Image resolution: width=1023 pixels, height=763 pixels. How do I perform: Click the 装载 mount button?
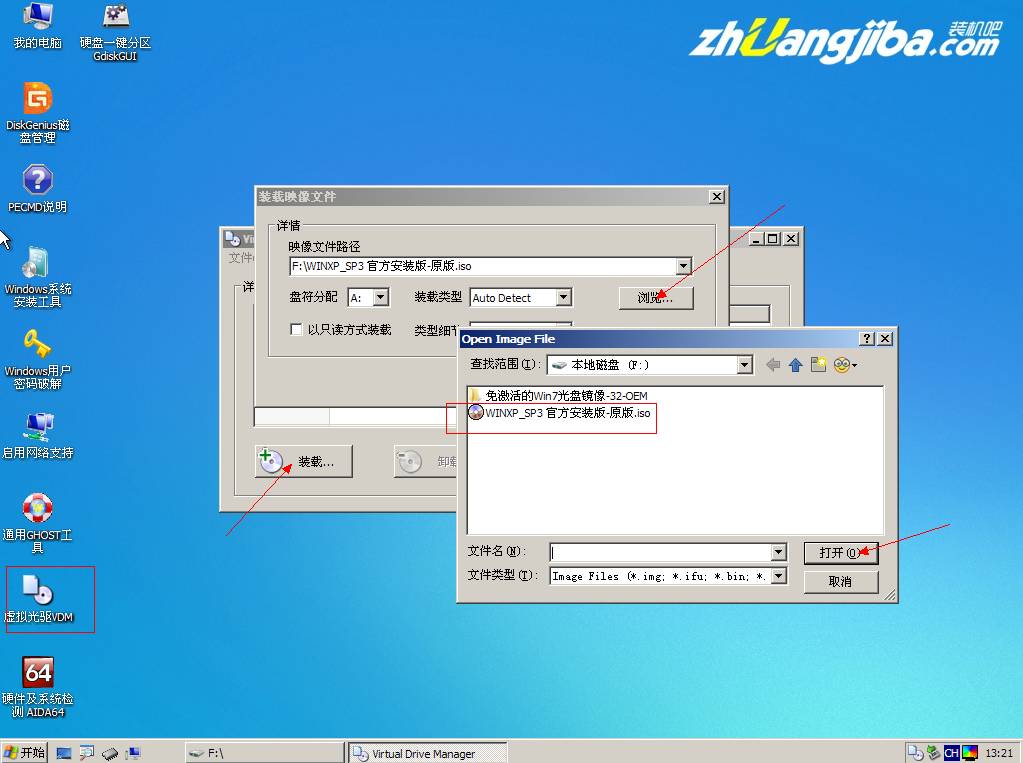click(x=302, y=461)
